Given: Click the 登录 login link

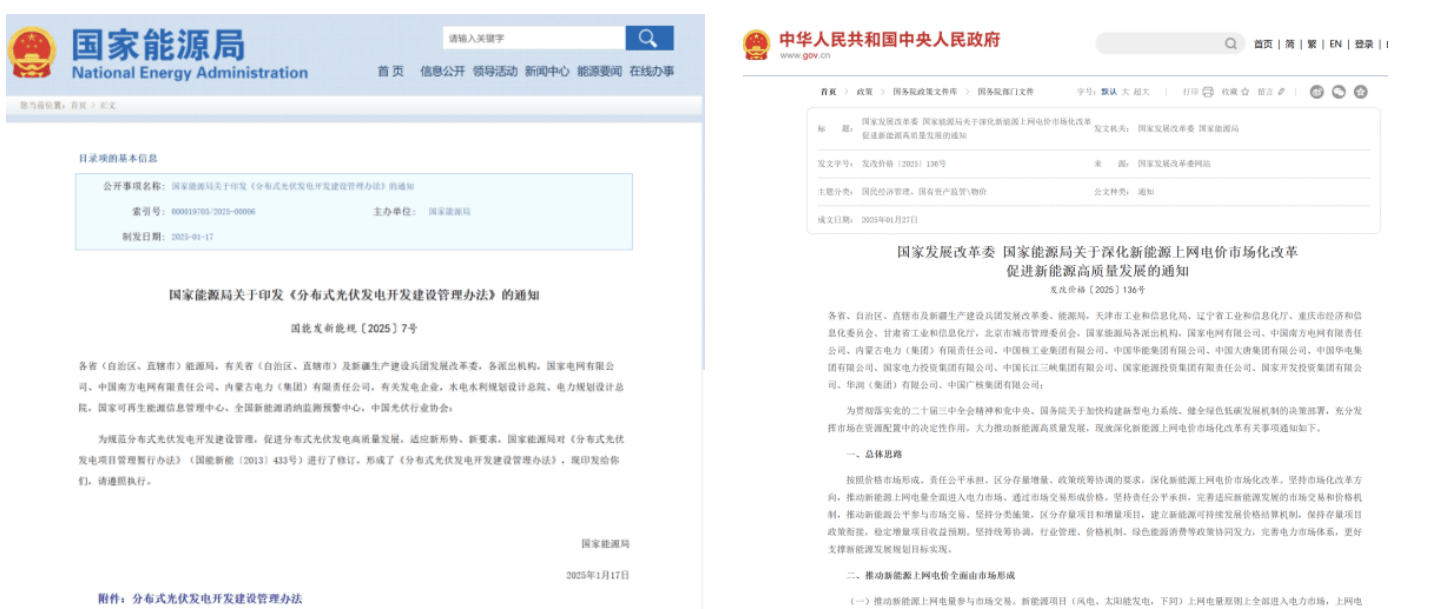Looking at the screenshot, I should point(1364,44).
